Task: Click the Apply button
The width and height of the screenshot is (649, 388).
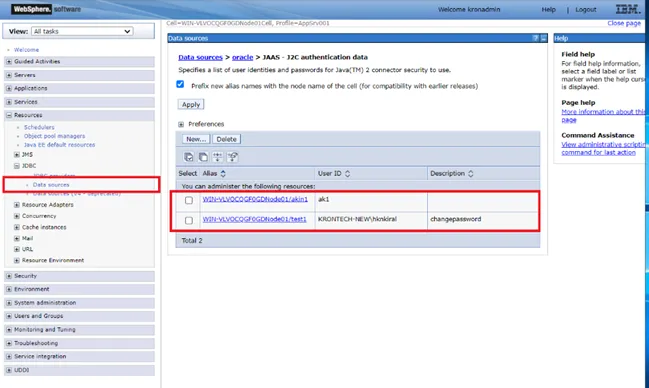Action: [191, 104]
